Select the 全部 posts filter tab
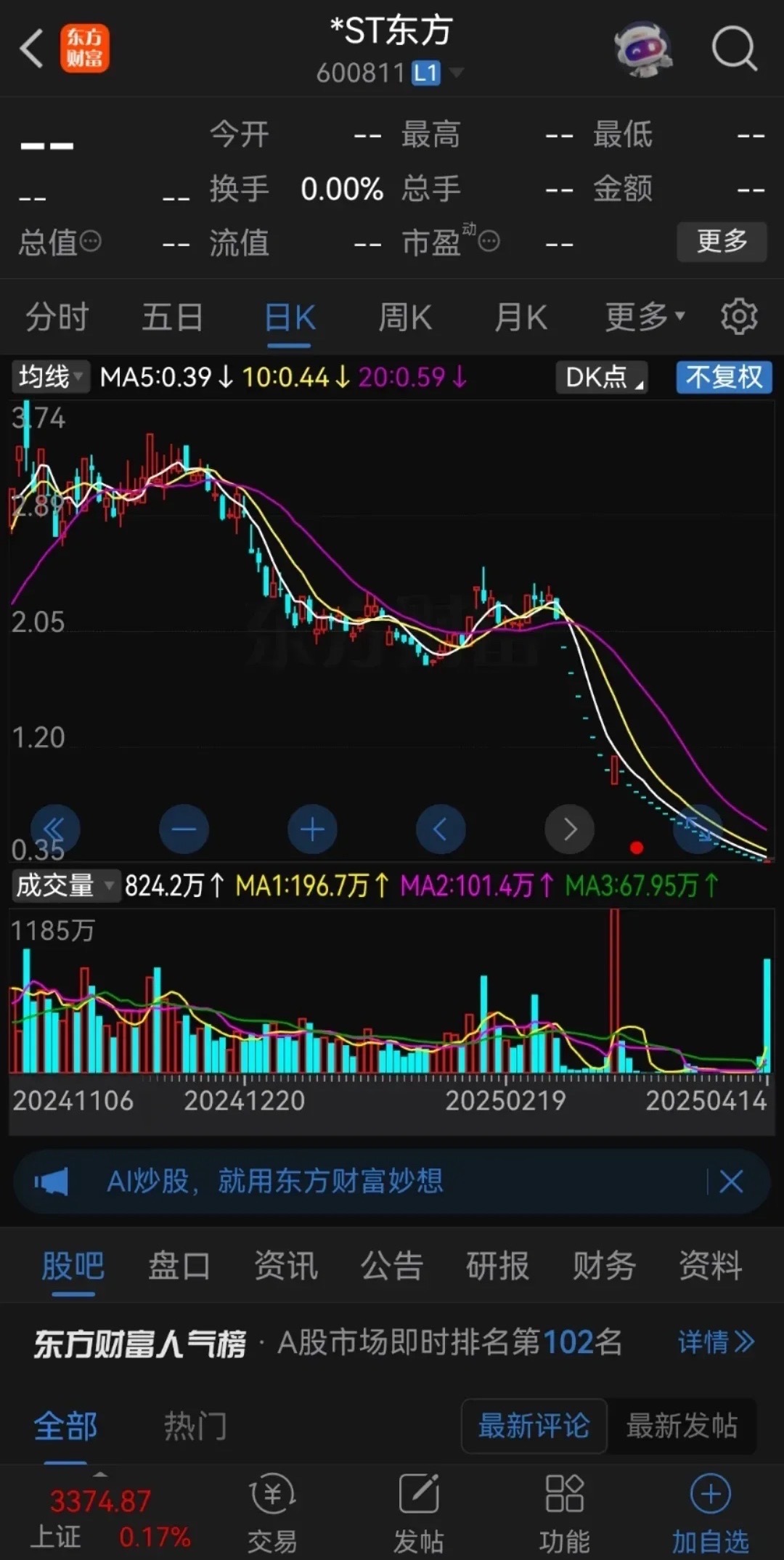 65,1426
